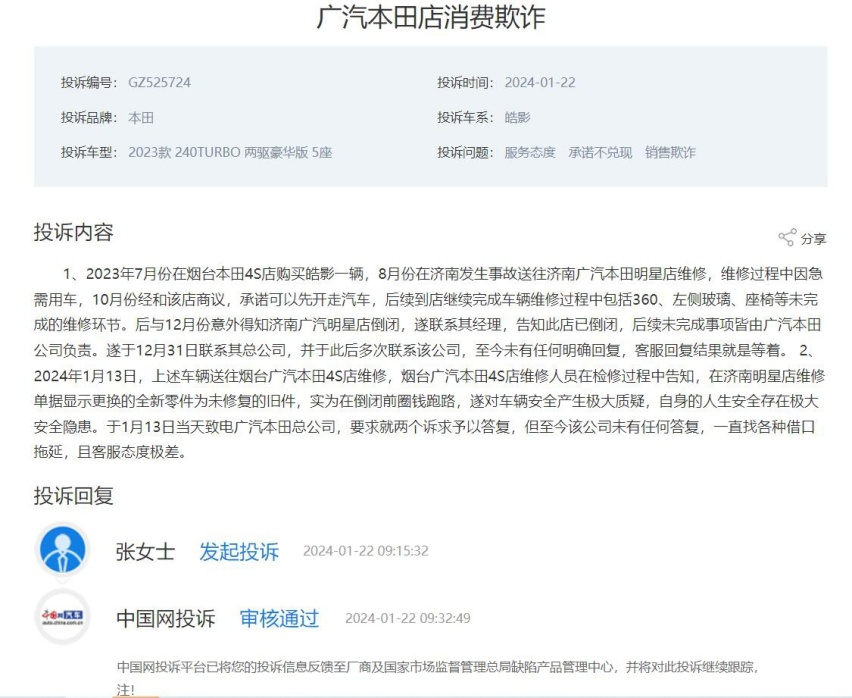
Task: Click complaint paragraph starting 1、2023年7月份
Action: point(429,362)
